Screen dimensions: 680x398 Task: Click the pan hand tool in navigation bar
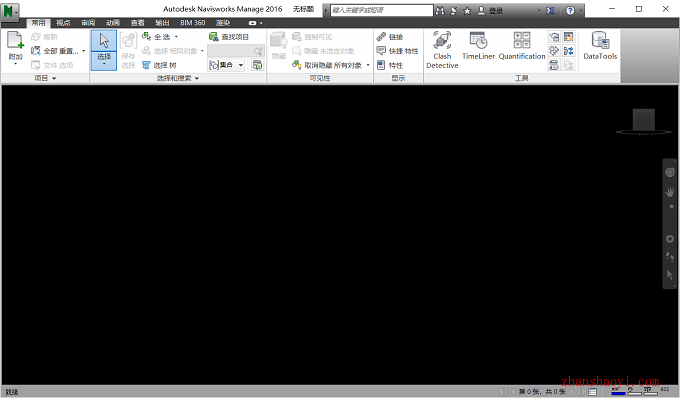[x=670, y=192]
